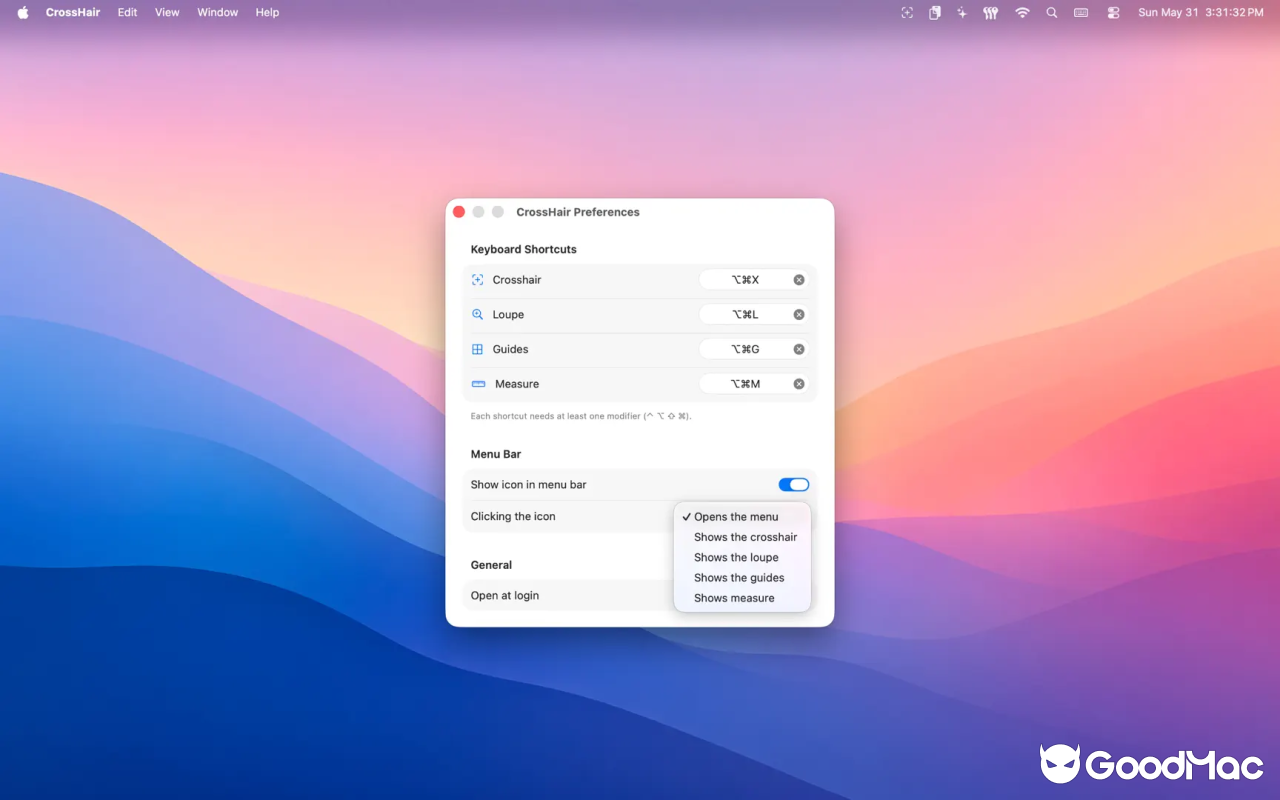The image size is (1280, 800).
Task: Click the Measure ruler icon
Action: 478,384
